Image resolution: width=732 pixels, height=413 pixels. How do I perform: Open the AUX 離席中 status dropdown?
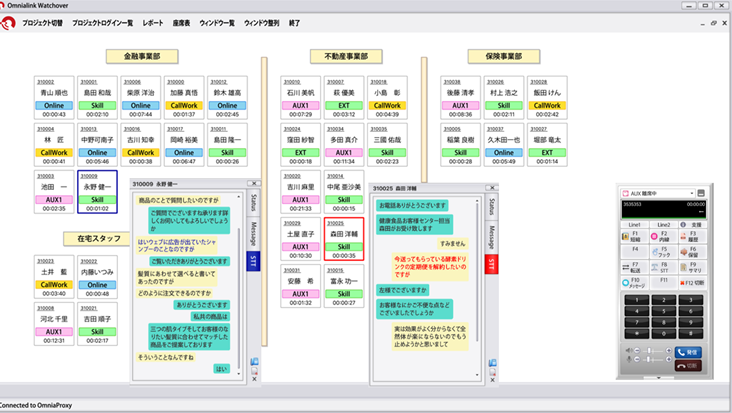(x=658, y=193)
